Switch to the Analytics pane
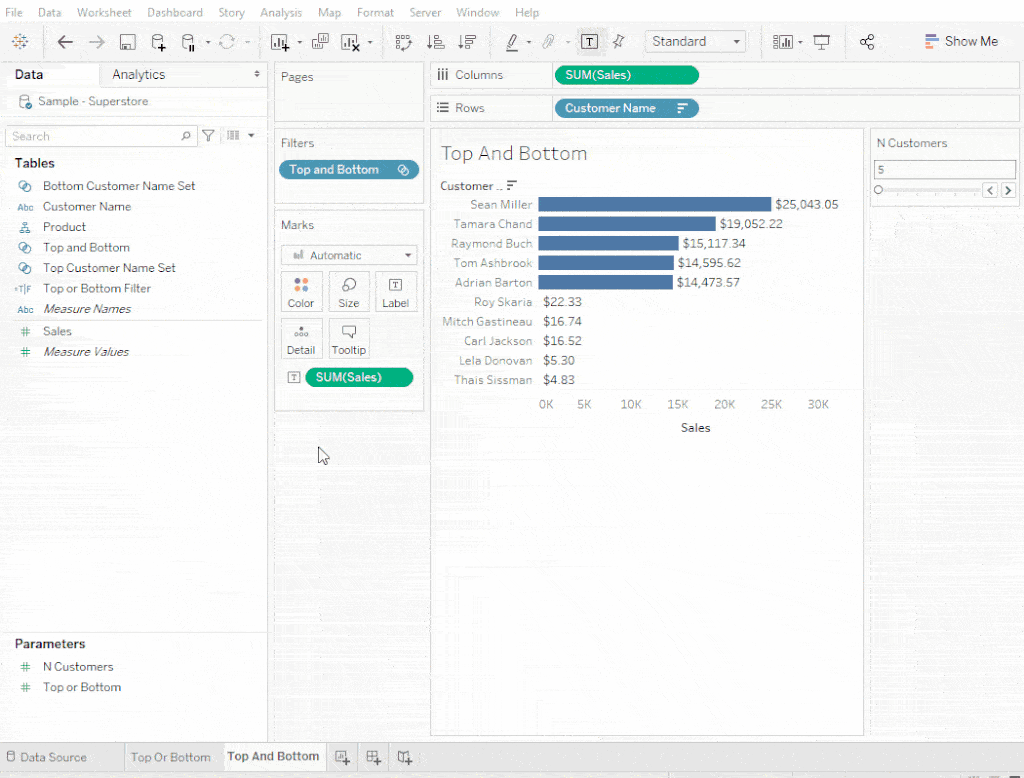This screenshot has height=778, width=1024. click(138, 74)
